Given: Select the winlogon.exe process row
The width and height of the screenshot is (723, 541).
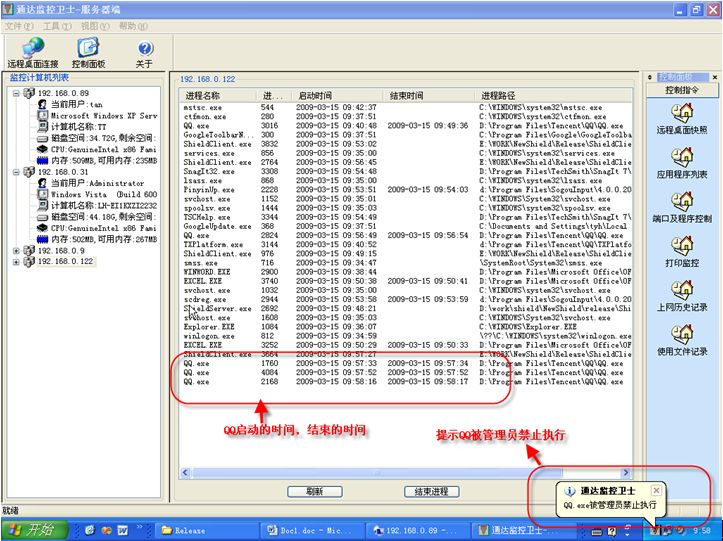Looking at the screenshot, I should click(406, 336).
